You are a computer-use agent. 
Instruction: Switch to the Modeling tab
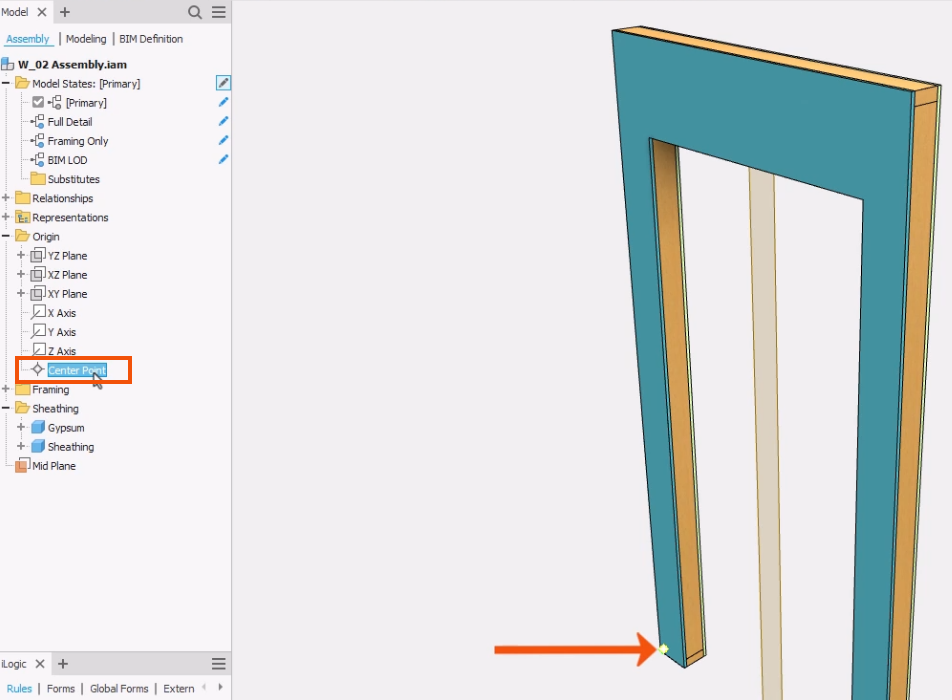tap(86, 39)
